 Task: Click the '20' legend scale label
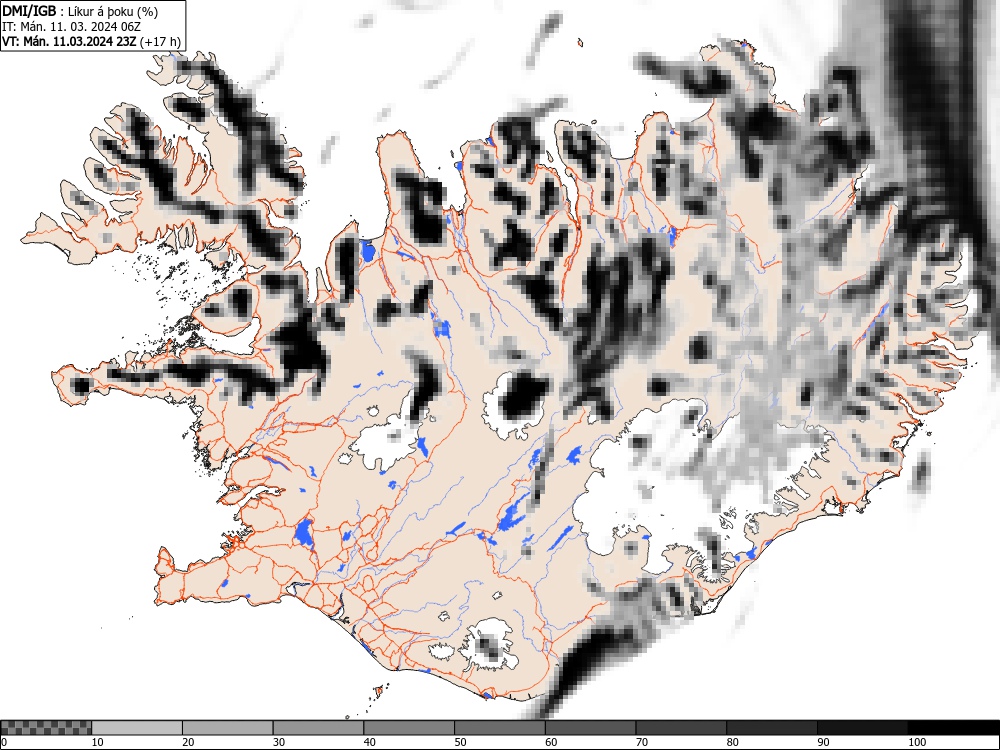point(188,742)
